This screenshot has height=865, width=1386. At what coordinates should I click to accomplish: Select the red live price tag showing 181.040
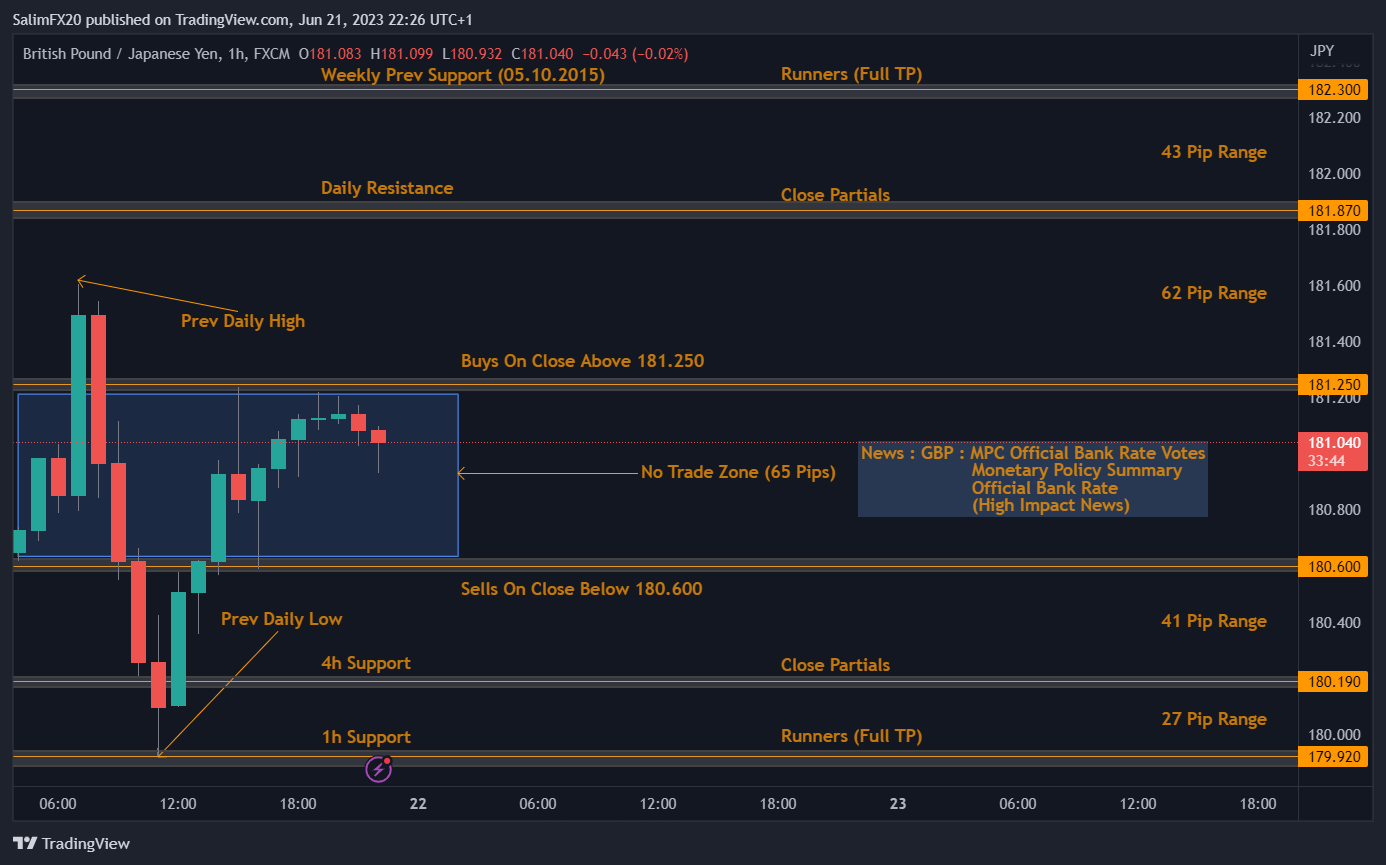point(1333,443)
